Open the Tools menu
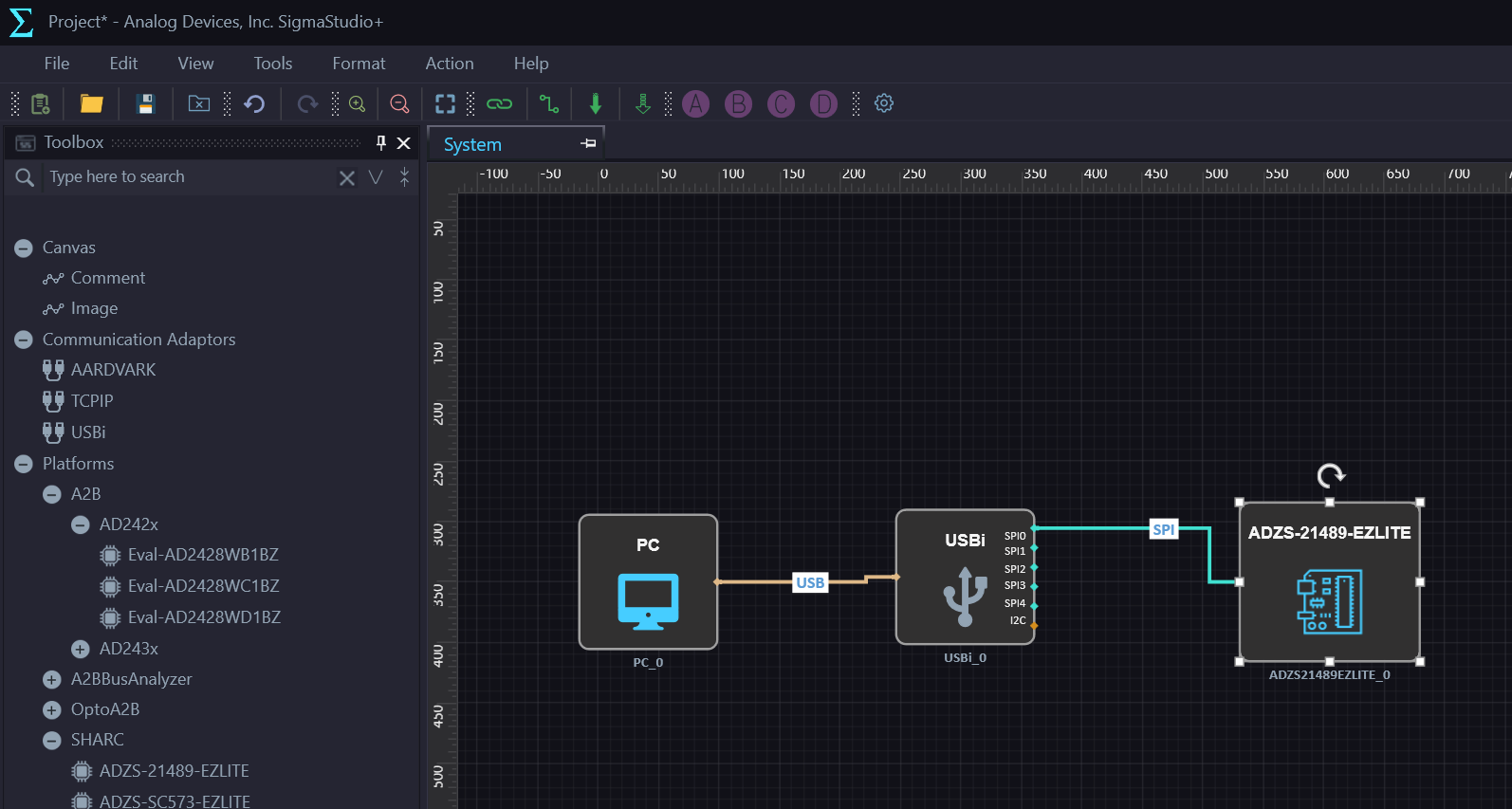Viewport: 1512px width, 809px height. [x=272, y=64]
